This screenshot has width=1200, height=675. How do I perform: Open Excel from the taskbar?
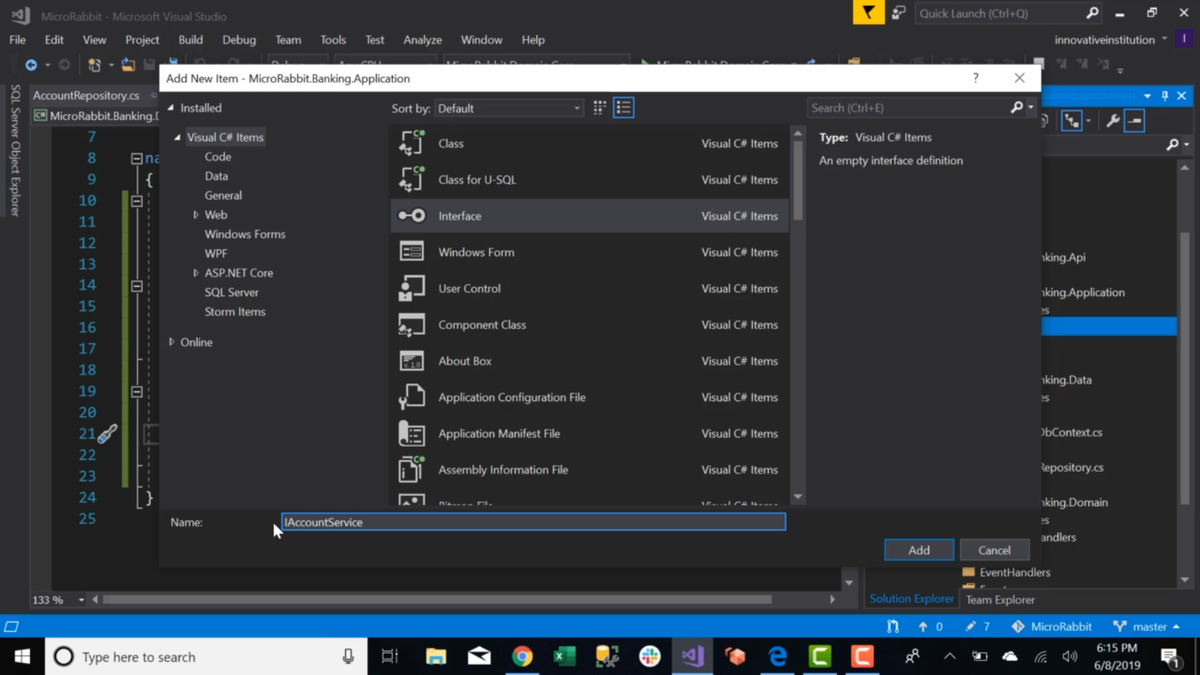[x=564, y=657]
